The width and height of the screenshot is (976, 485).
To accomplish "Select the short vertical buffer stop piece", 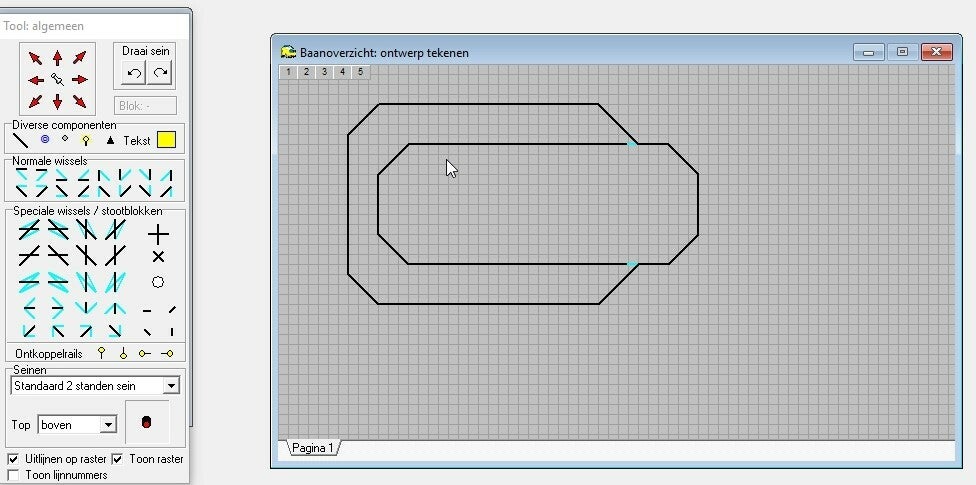I will click(x=172, y=332).
